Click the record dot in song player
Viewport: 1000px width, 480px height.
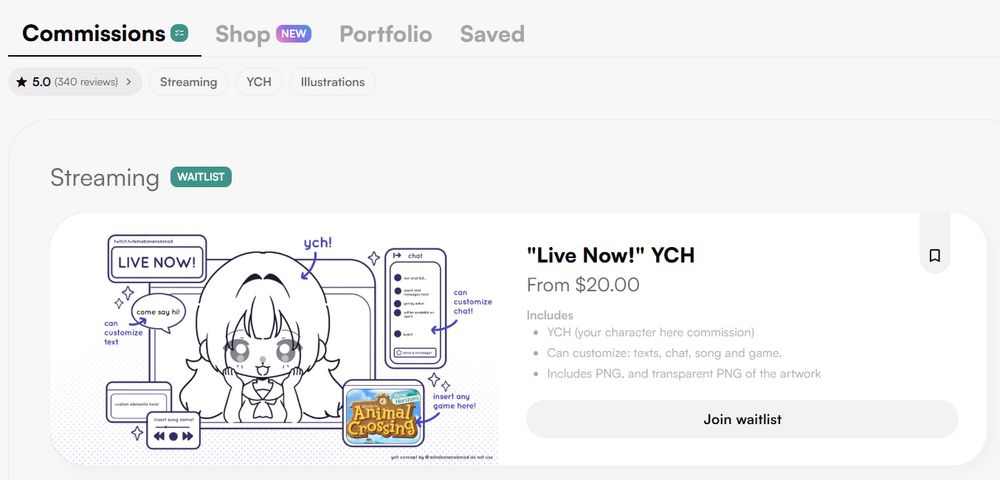(x=173, y=437)
